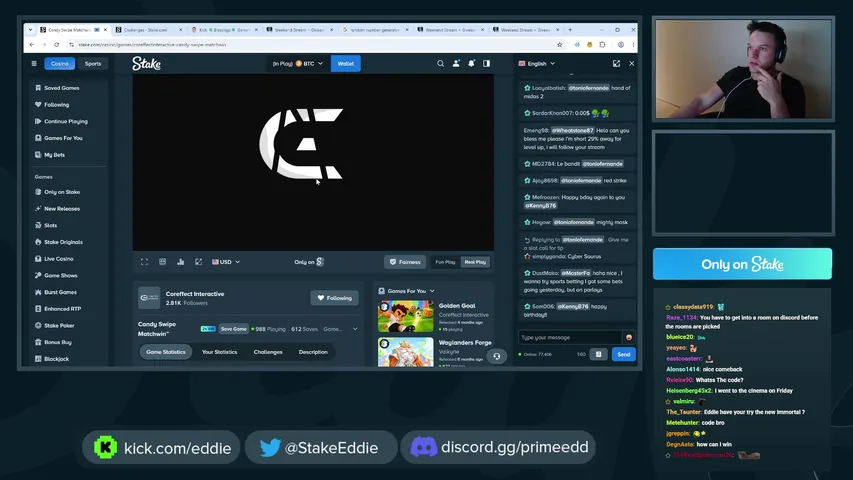The width and height of the screenshot is (853, 480).
Task: Open live stats chart icon
Action: click(181, 262)
